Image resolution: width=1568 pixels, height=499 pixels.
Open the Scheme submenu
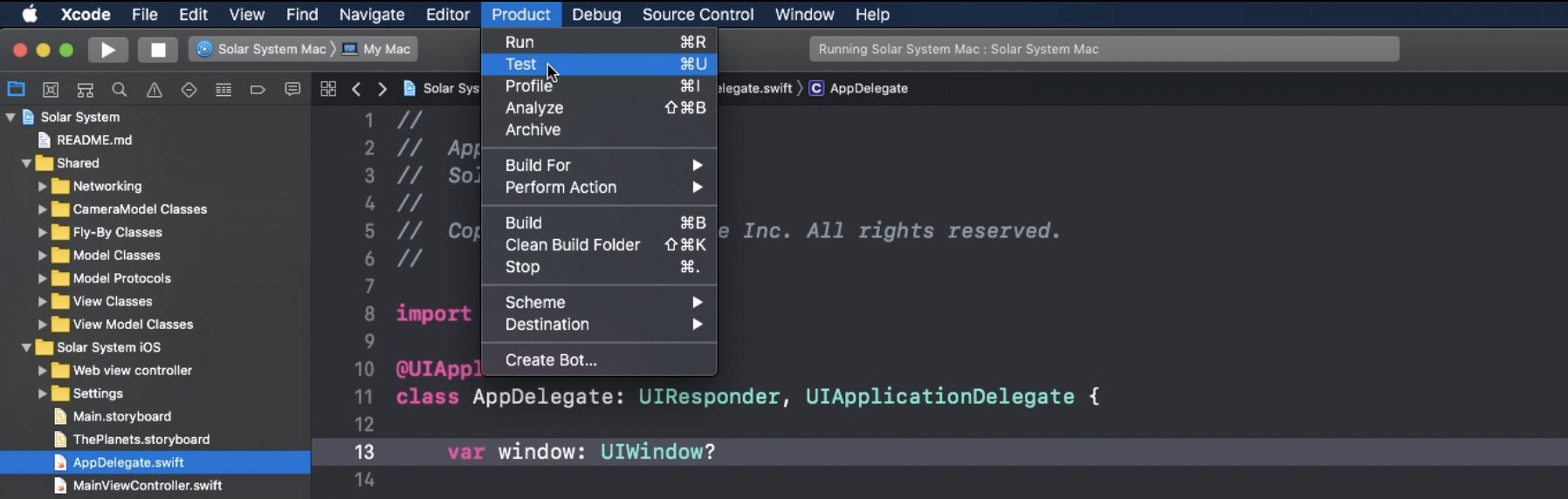click(599, 303)
